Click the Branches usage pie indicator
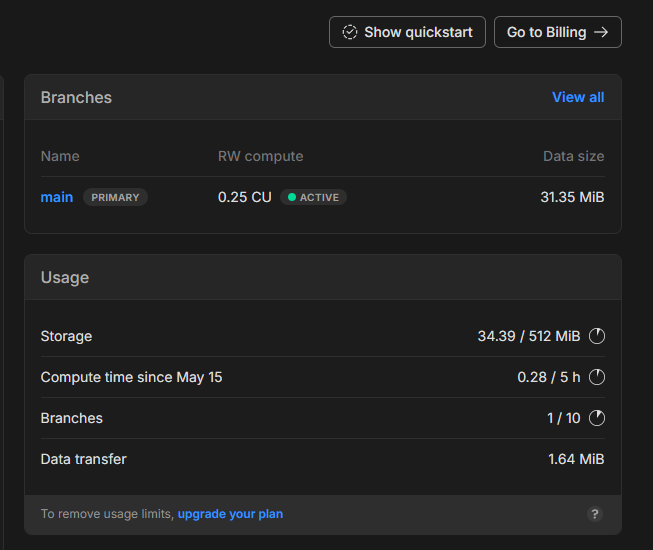The width and height of the screenshot is (653, 550). point(597,418)
